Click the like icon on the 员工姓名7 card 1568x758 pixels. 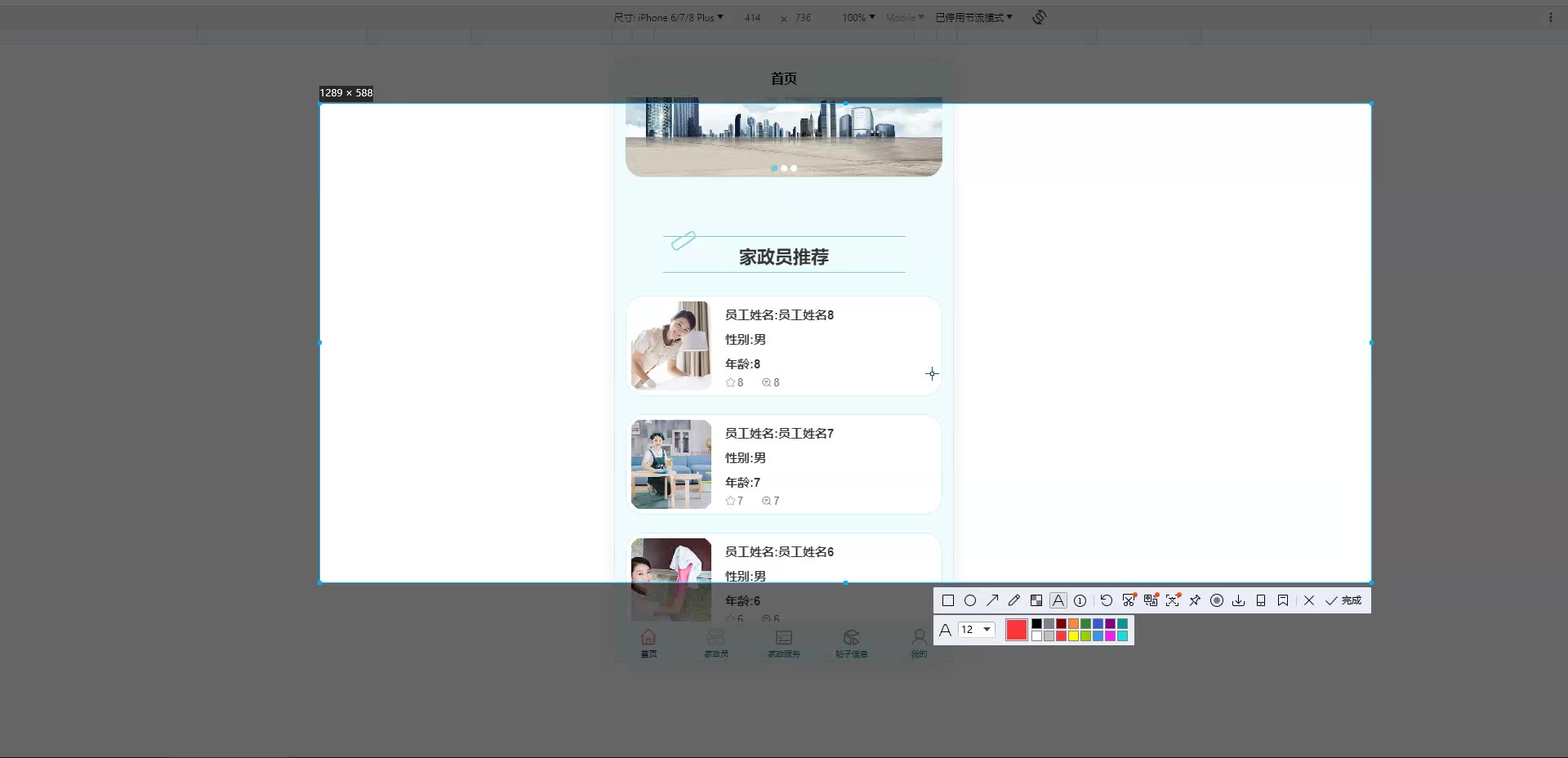click(730, 501)
